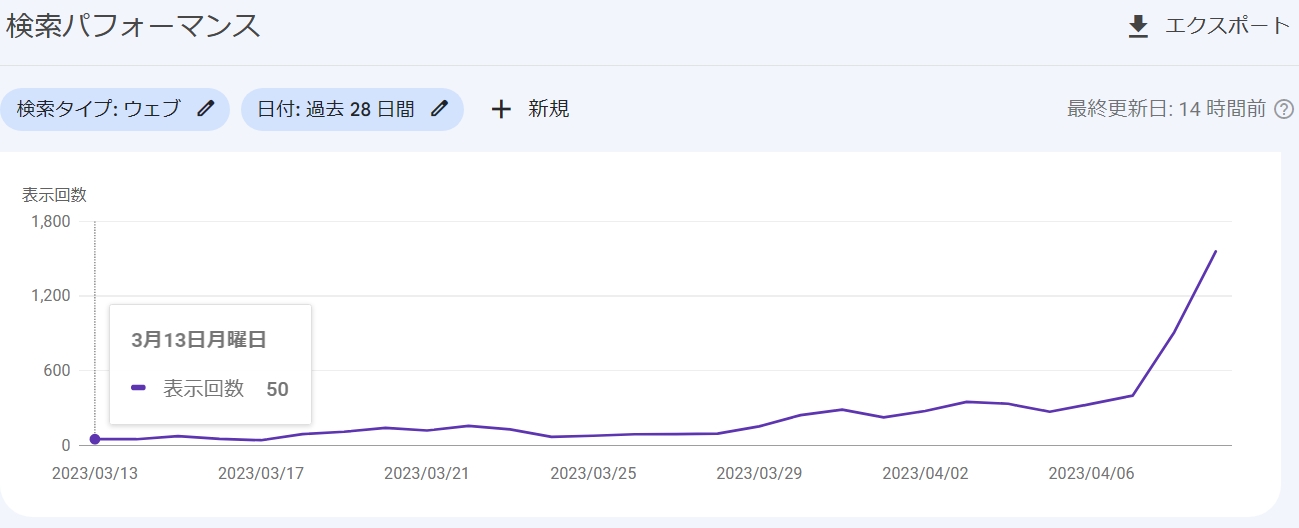
Task: Click the 検索パフォーマンス page heading
Action: (133, 27)
